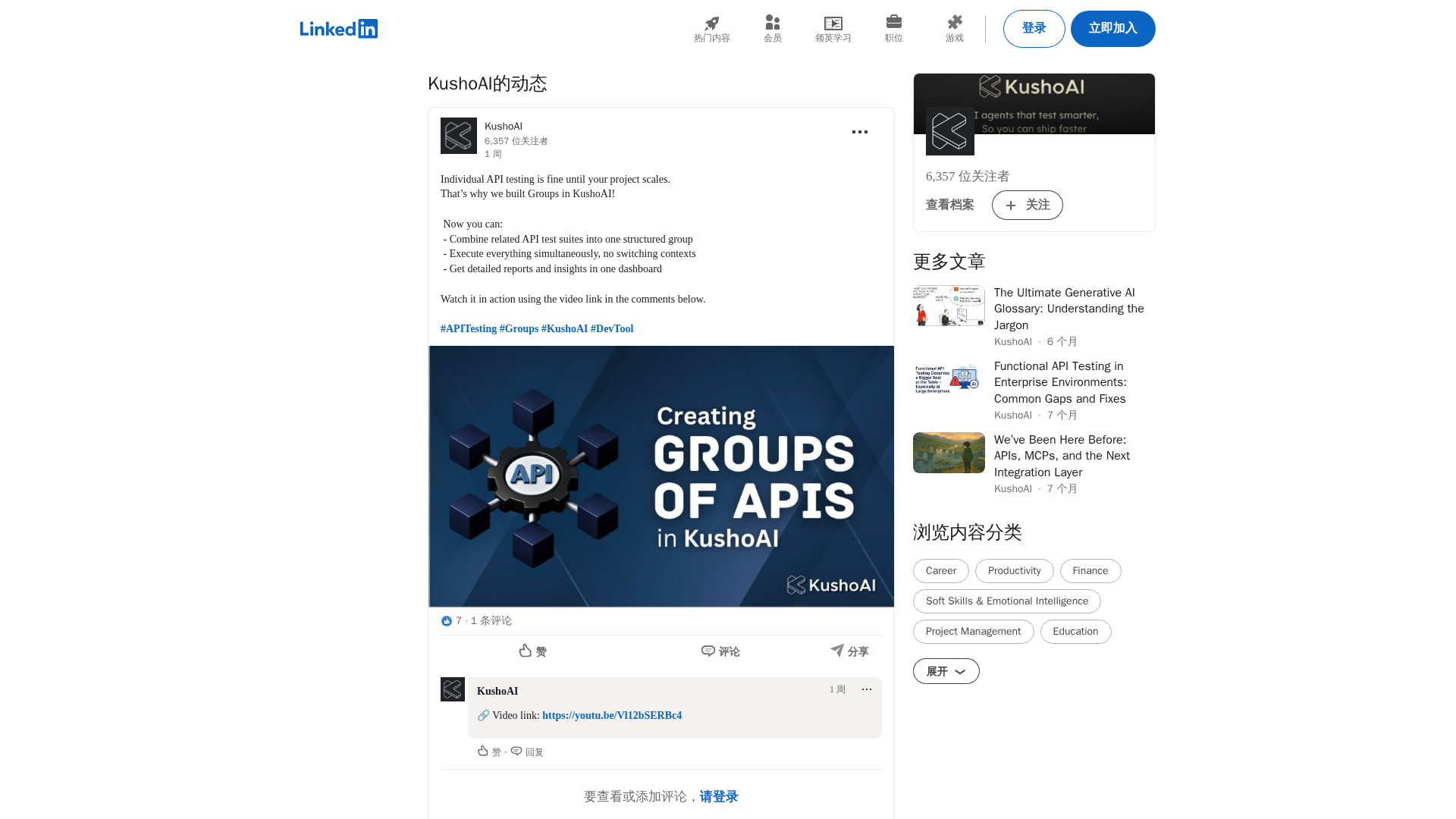Follow KushoAI with the 关注 button

click(x=1027, y=205)
